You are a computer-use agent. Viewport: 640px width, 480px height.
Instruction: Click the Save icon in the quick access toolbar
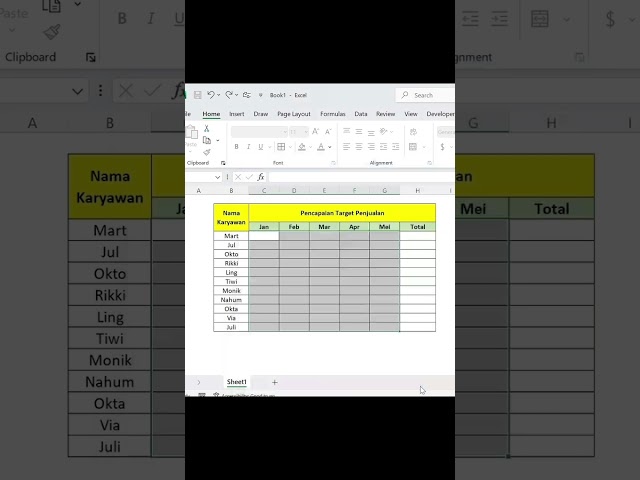(198, 95)
